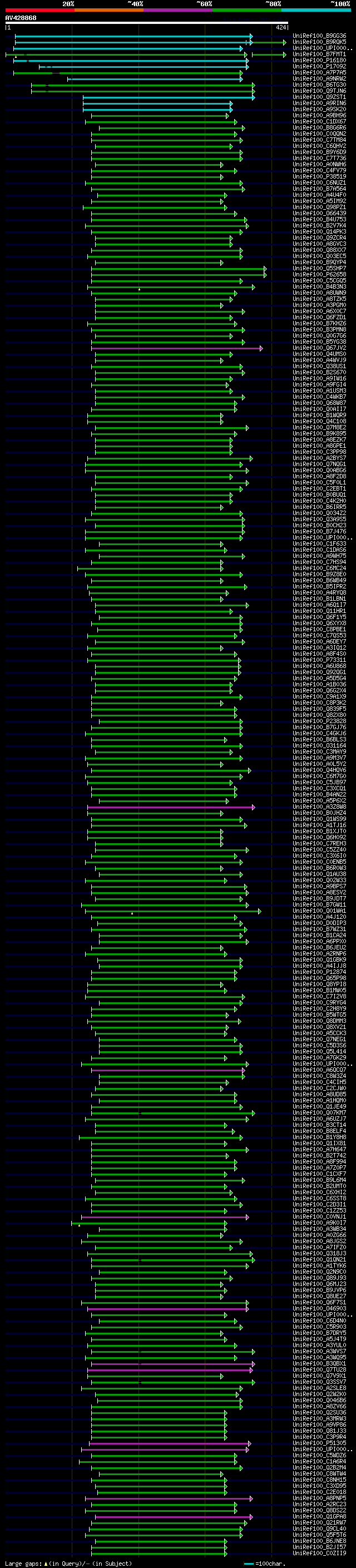Screen dimensions: 356x1568
Task: Click the green alignment bar for Q5SHP7
Action: point(179,269)
